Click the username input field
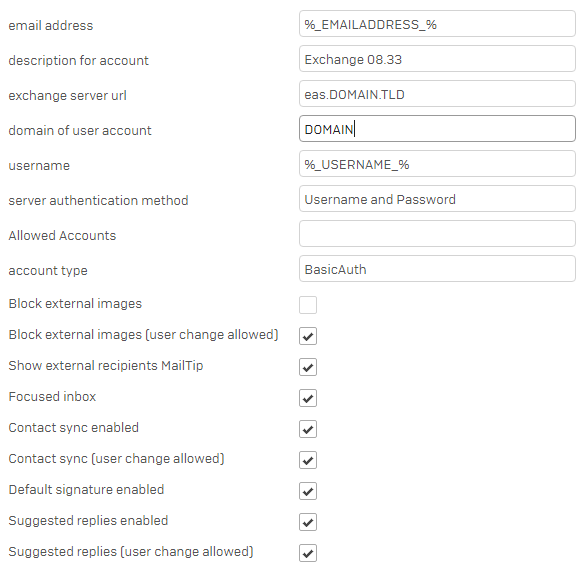The image size is (585, 570). click(x=437, y=164)
